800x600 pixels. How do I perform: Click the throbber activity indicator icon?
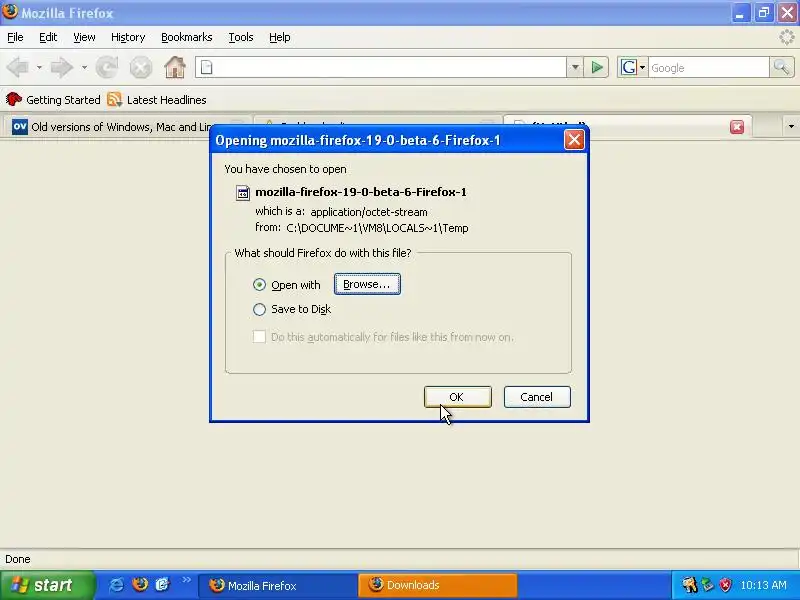(787, 37)
